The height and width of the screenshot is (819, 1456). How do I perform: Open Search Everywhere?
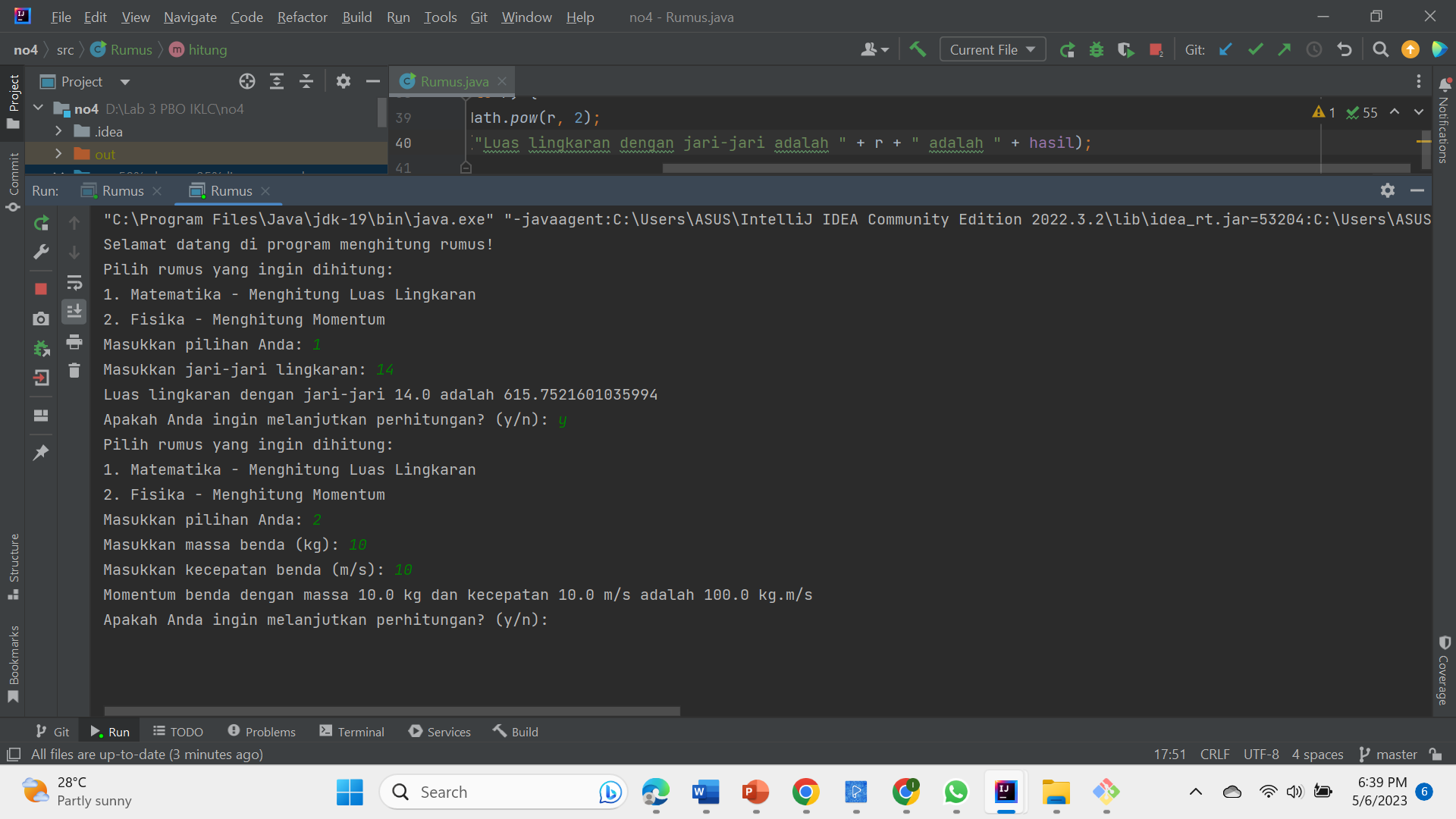(x=1380, y=49)
